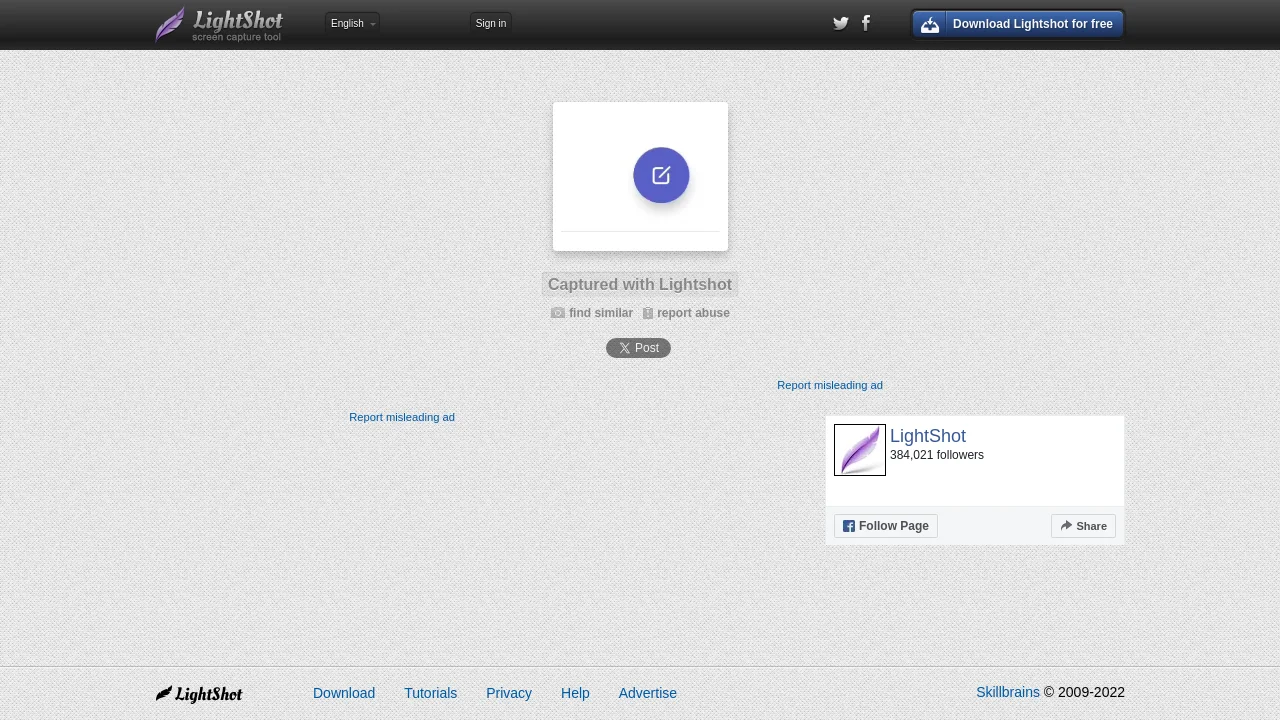The image size is (1280, 720).
Task: Open the Twitter bird icon link
Action: pyautogui.click(x=841, y=24)
